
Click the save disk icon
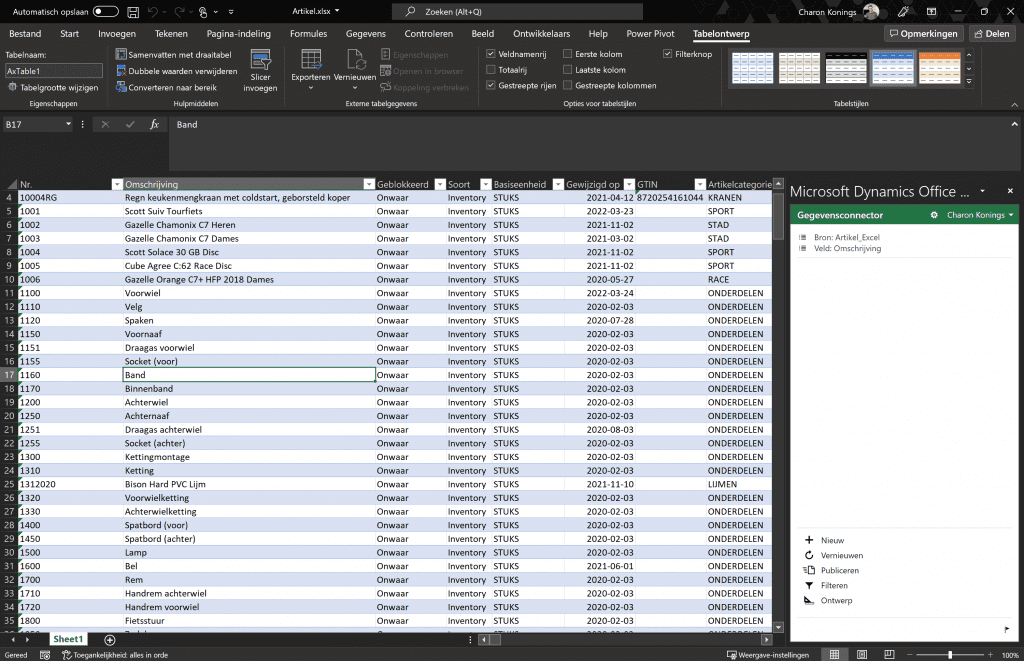[x=133, y=12]
